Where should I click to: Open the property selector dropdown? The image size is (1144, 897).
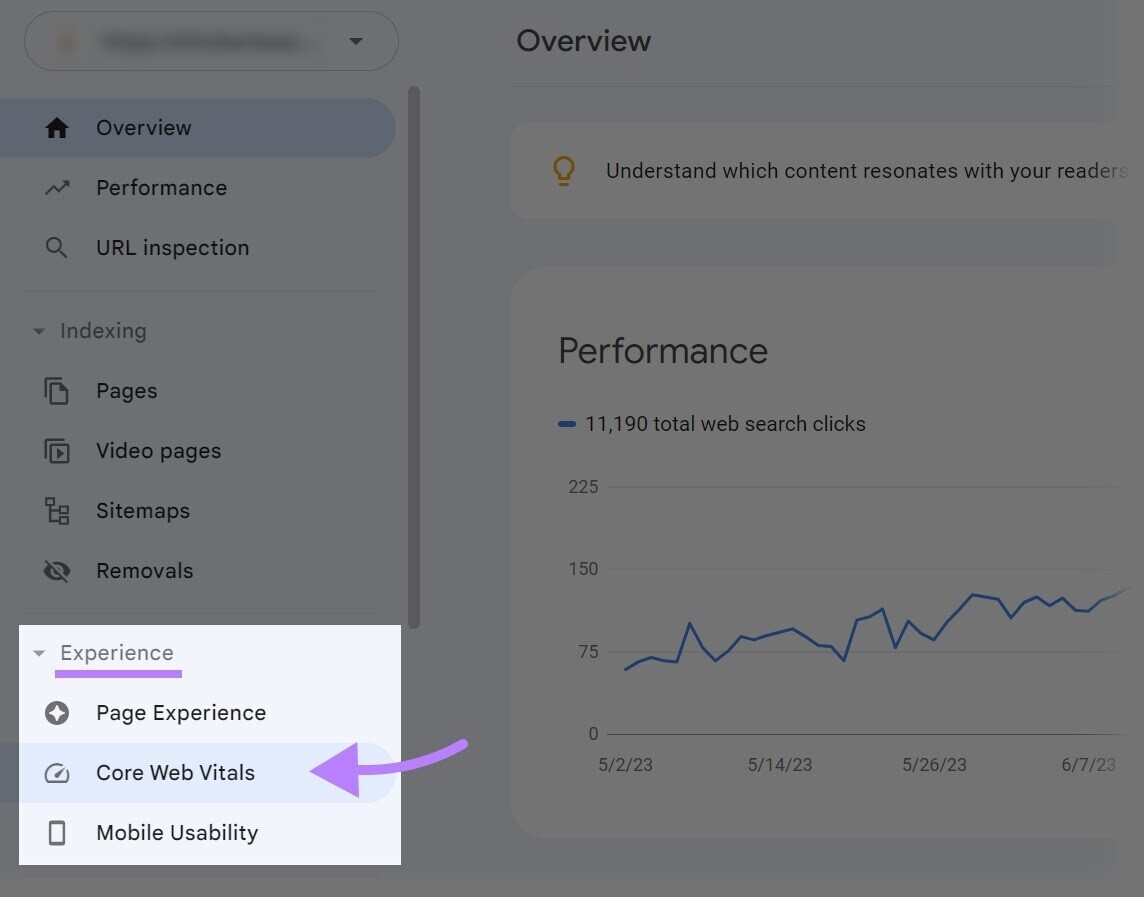356,41
